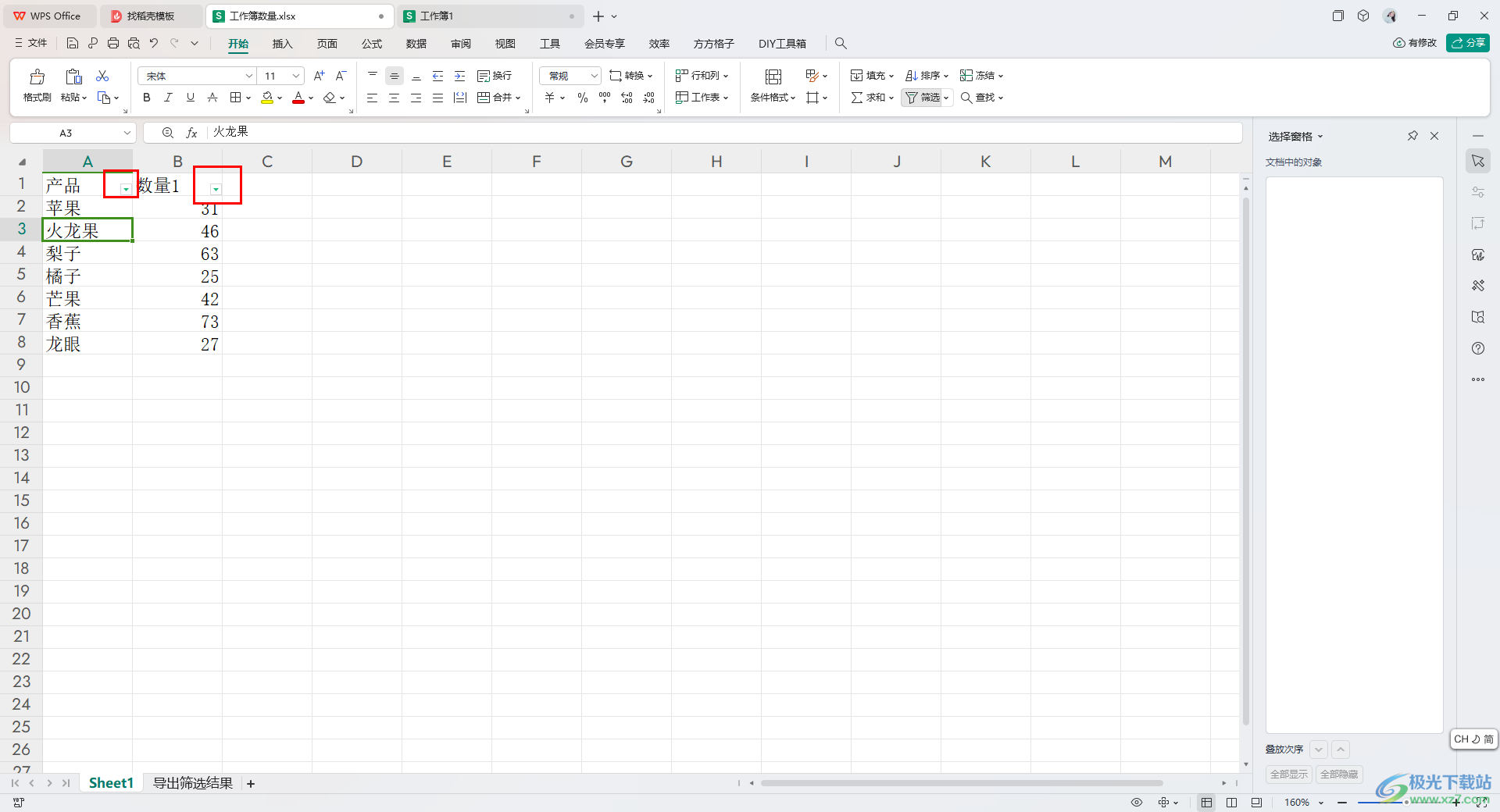1500x812 pixels.
Task: Open the 数据 ribbon tab
Action: (416, 44)
